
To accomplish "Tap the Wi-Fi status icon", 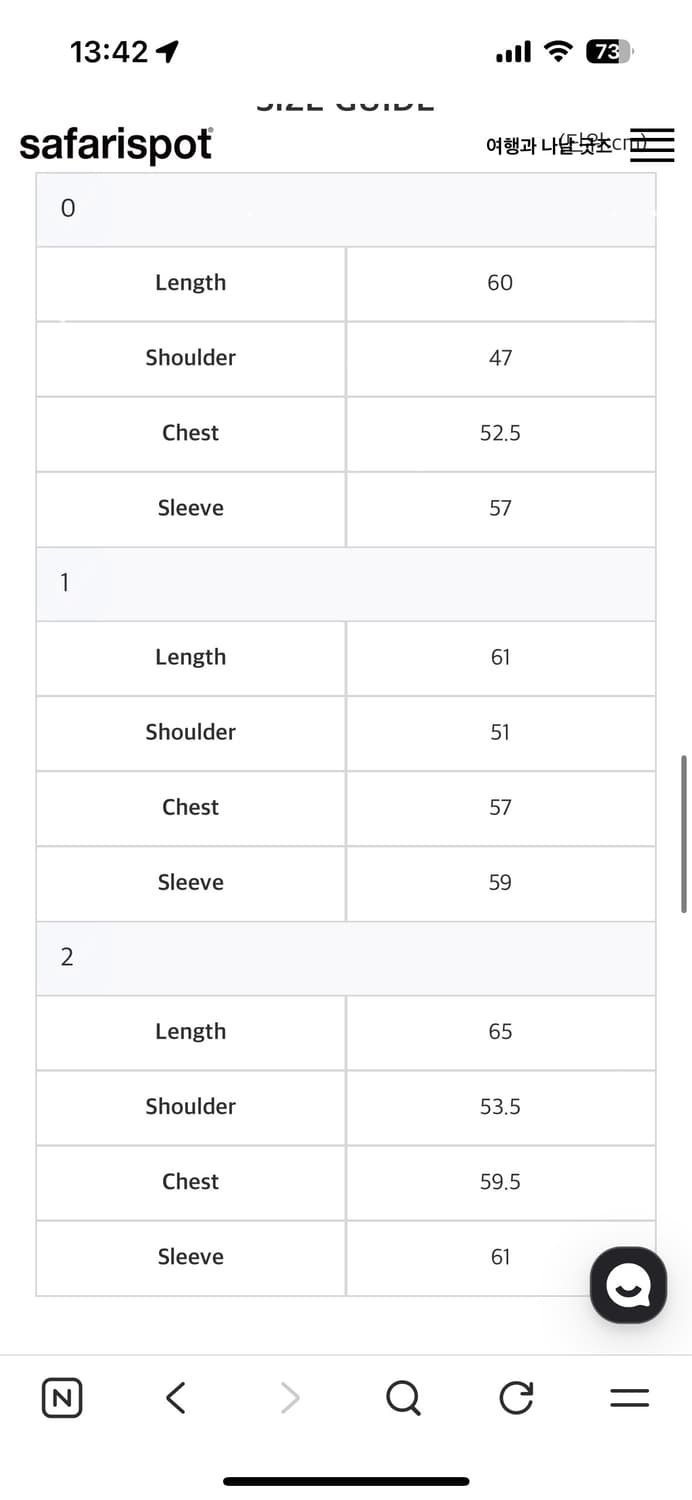I will click(558, 52).
